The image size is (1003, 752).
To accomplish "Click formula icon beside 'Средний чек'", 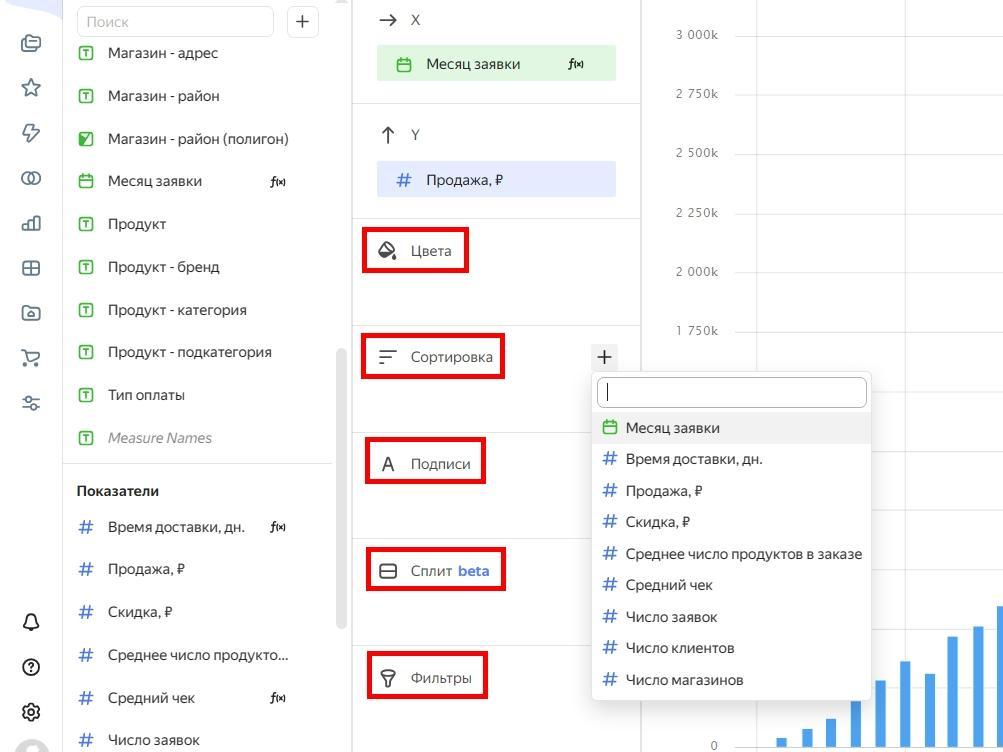I will click(x=278, y=698).
